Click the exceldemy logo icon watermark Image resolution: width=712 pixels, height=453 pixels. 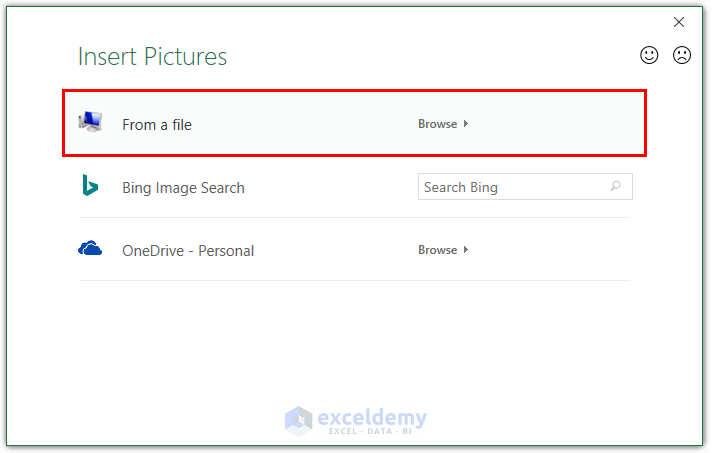pyautogui.click(x=298, y=420)
